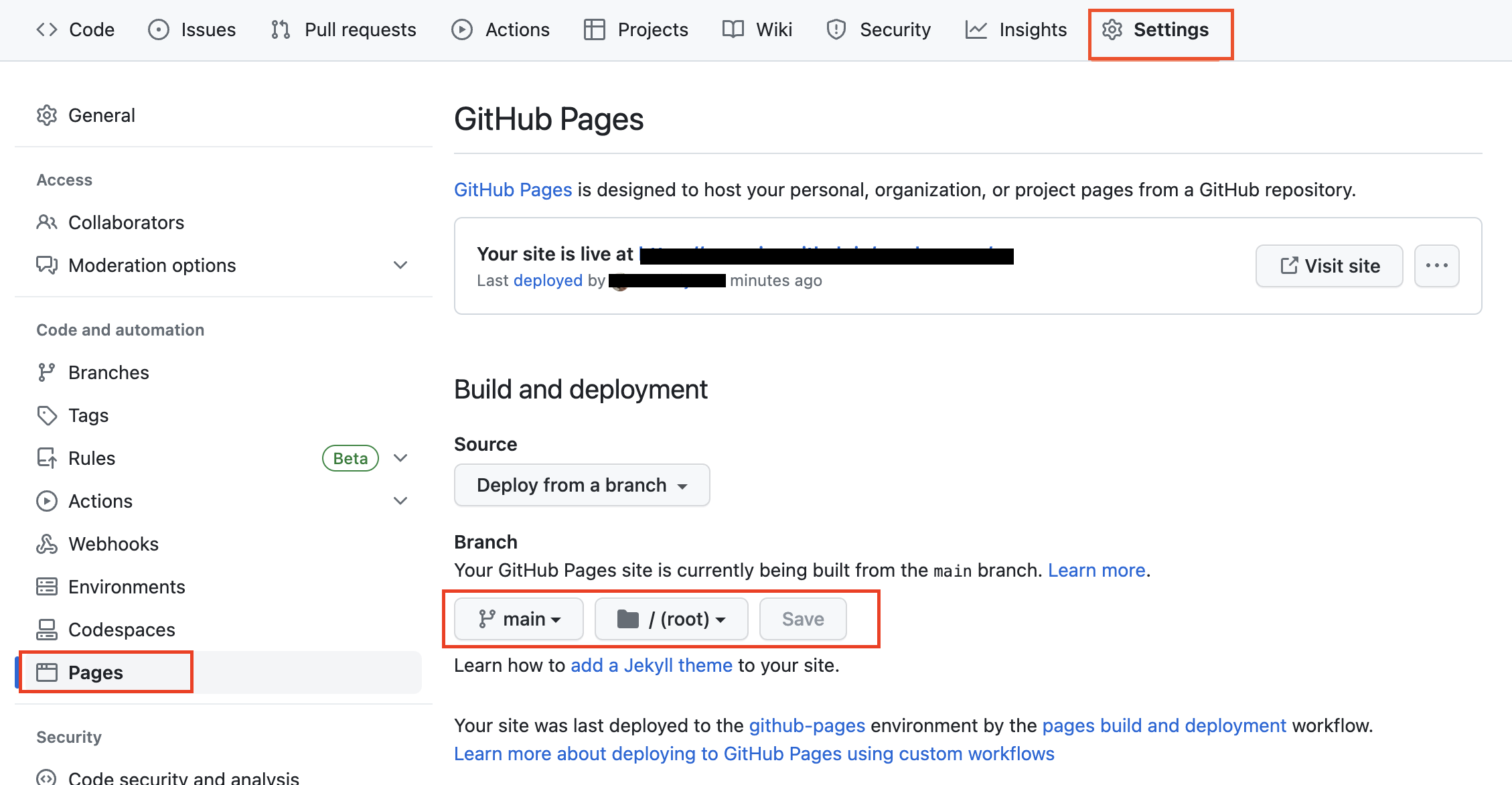1512x785 pixels.
Task: Click the Branches git-branch icon in sidebar
Action: (x=47, y=372)
